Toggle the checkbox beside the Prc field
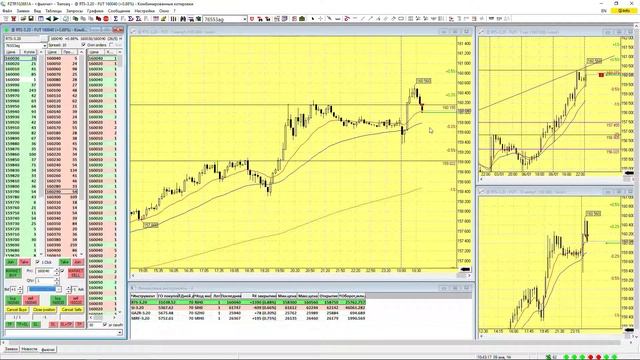640x360 pixels. click(x=62, y=271)
